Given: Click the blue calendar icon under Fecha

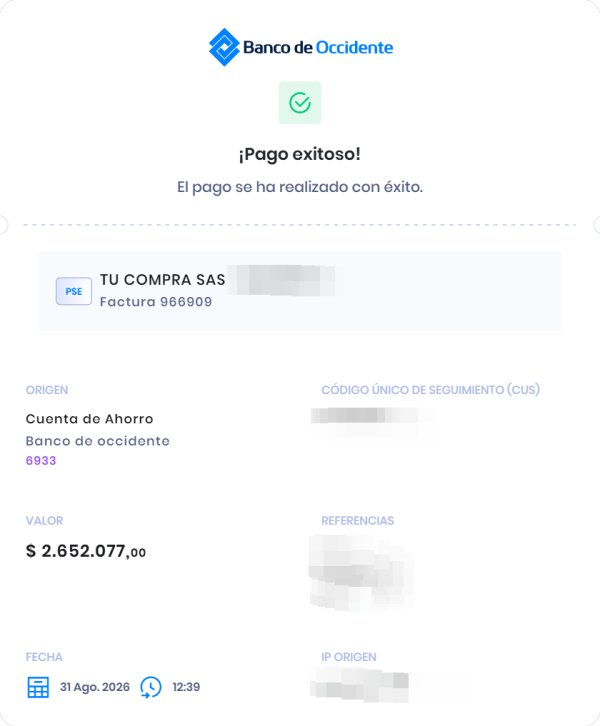Looking at the screenshot, I should (x=38, y=687).
